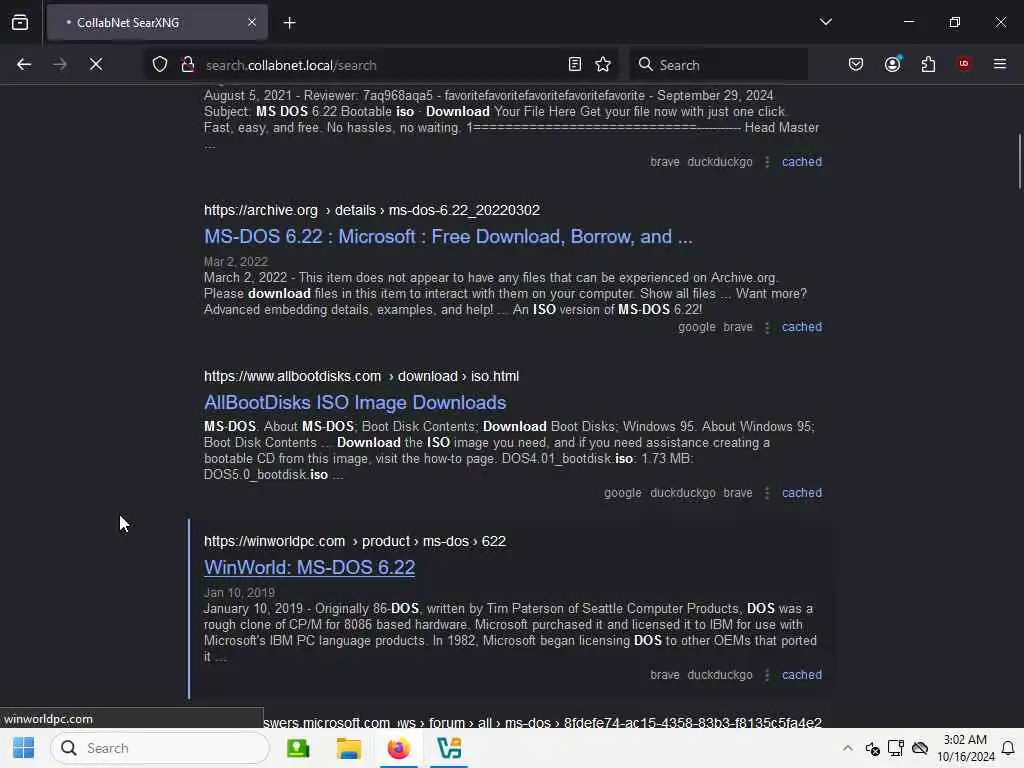Viewport: 1024px width, 768px height.
Task: Open clock showing 3:02 AM
Action: tap(965, 748)
